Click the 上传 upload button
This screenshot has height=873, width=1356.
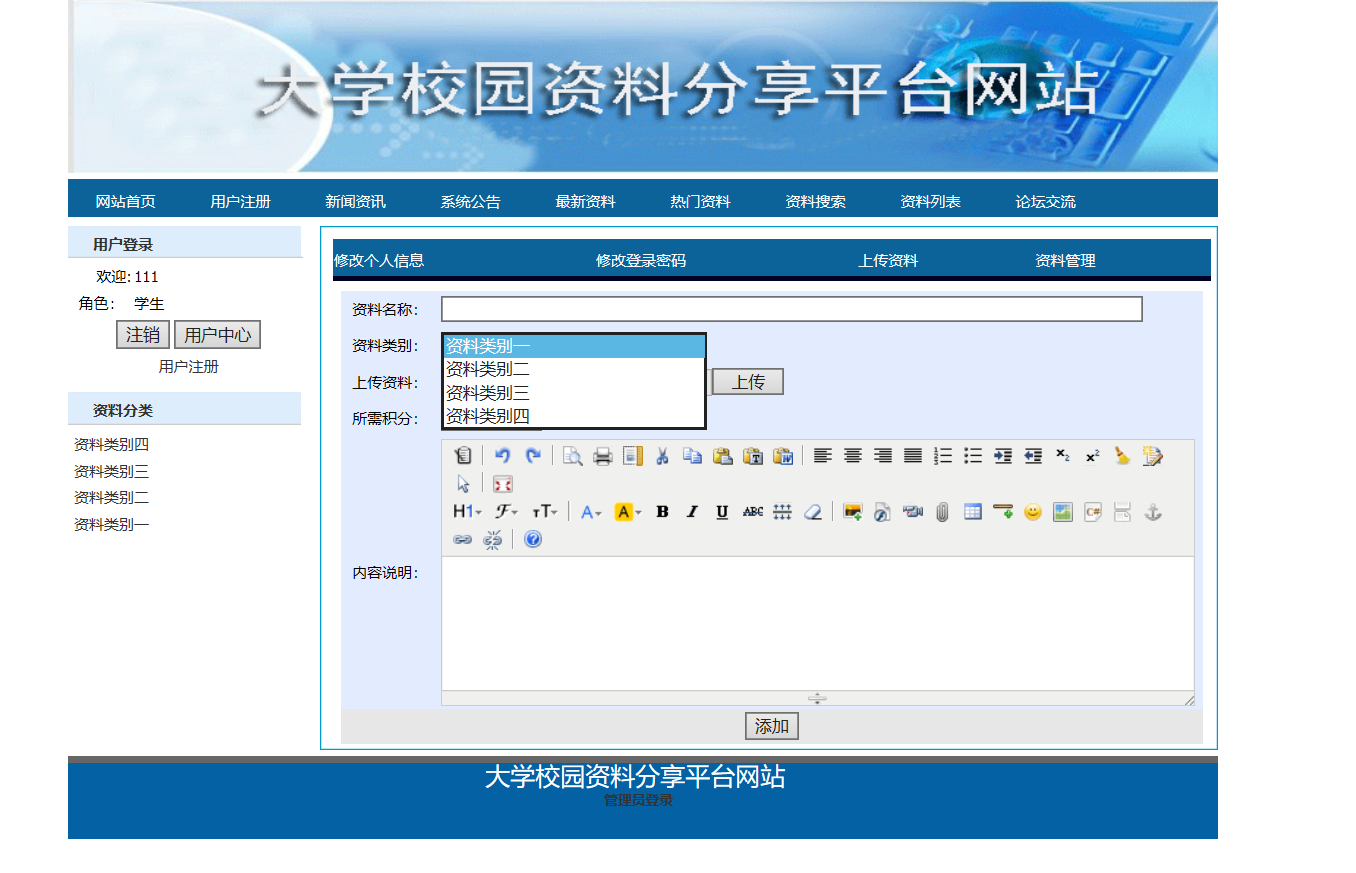tap(748, 382)
